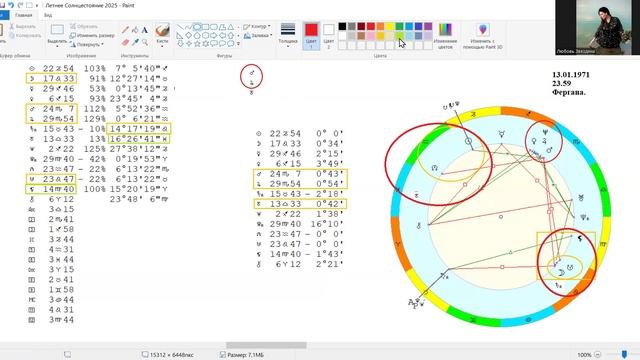Select the Fill with color bucket tool
This screenshot has height=360, width=640.
tap(135, 30)
